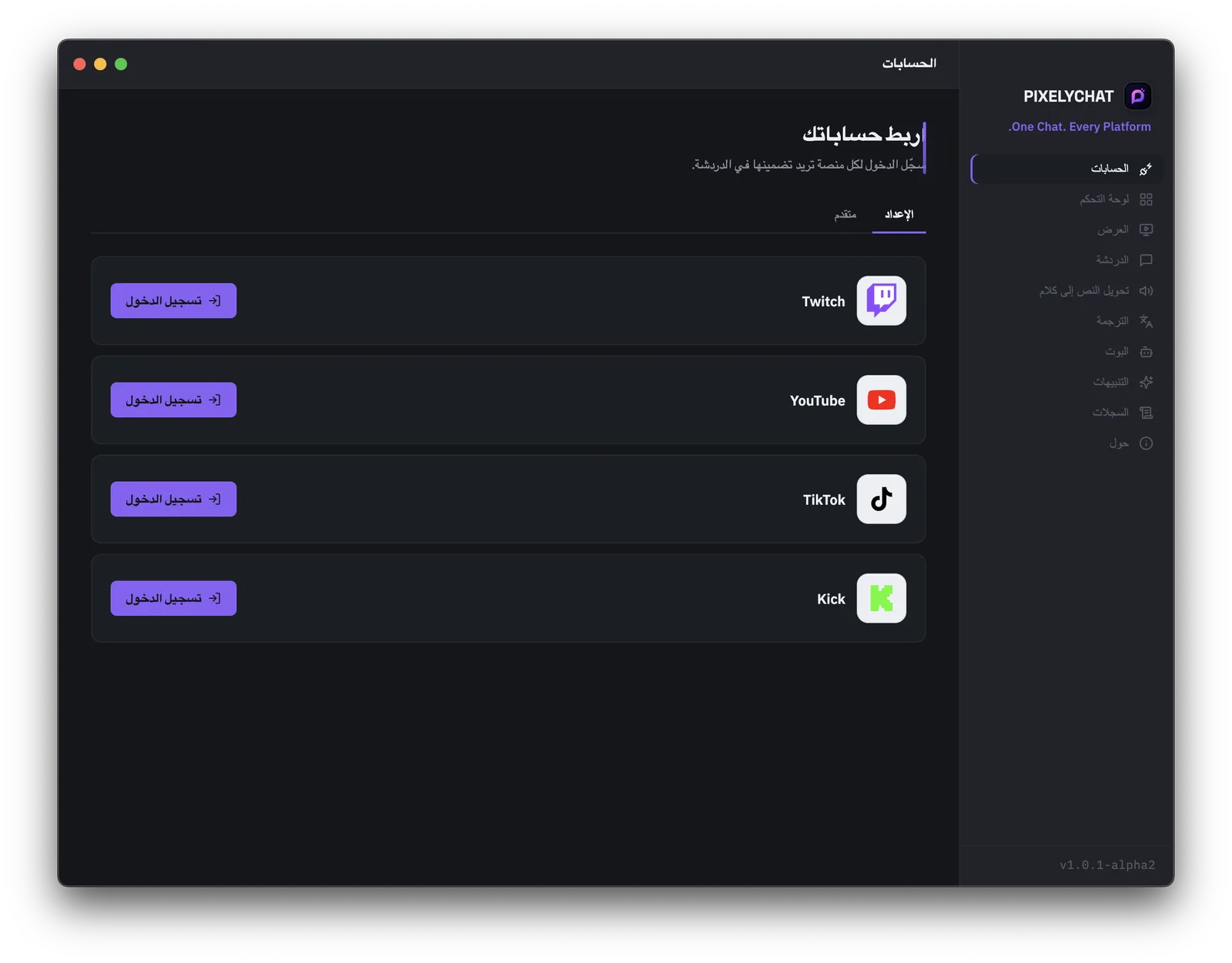Viewport: 1232px width, 963px height.
Task: Click the chat bubble icon in sidebar
Action: pos(1146,260)
